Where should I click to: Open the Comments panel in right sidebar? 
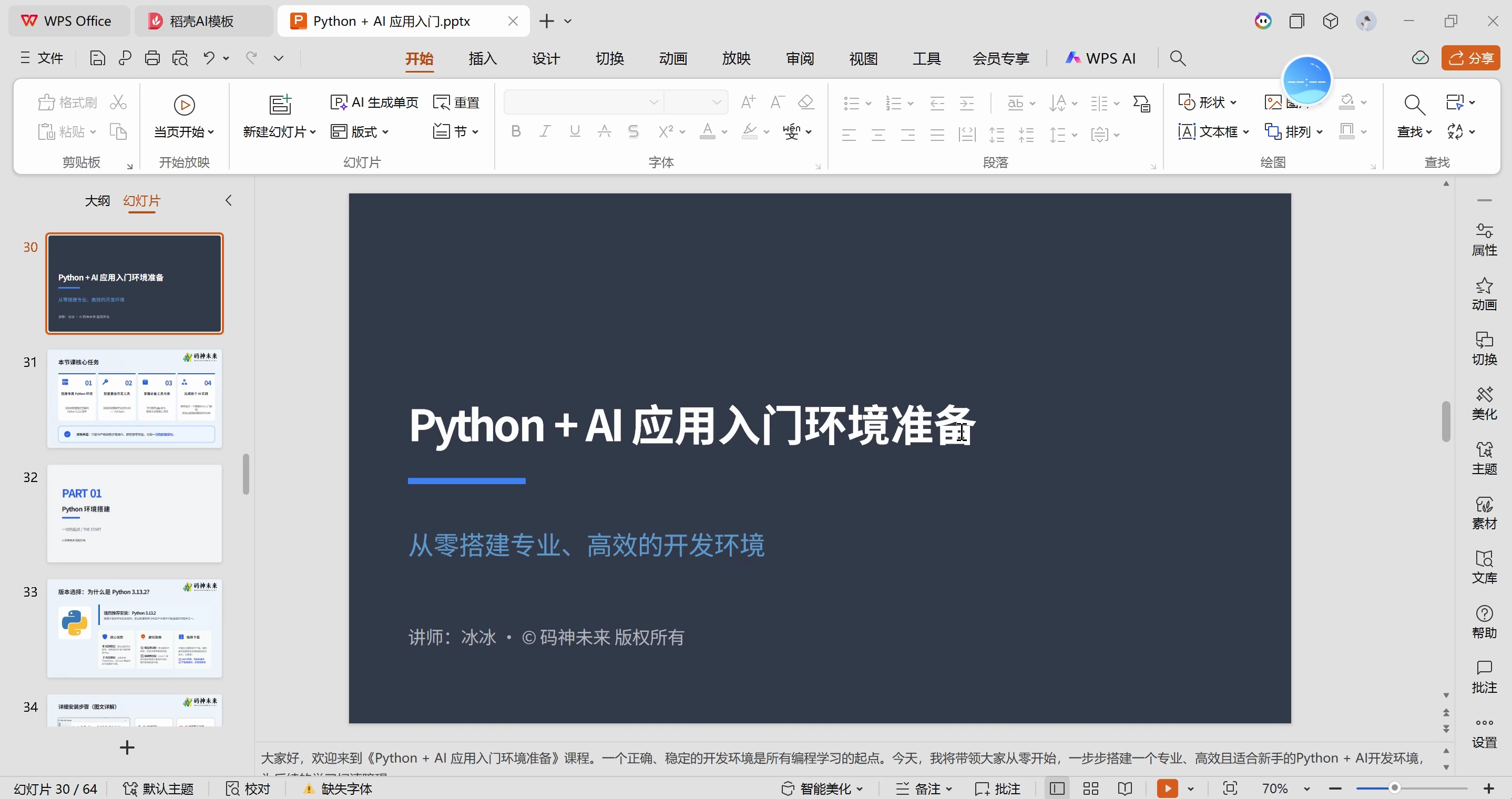[1485, 677]
